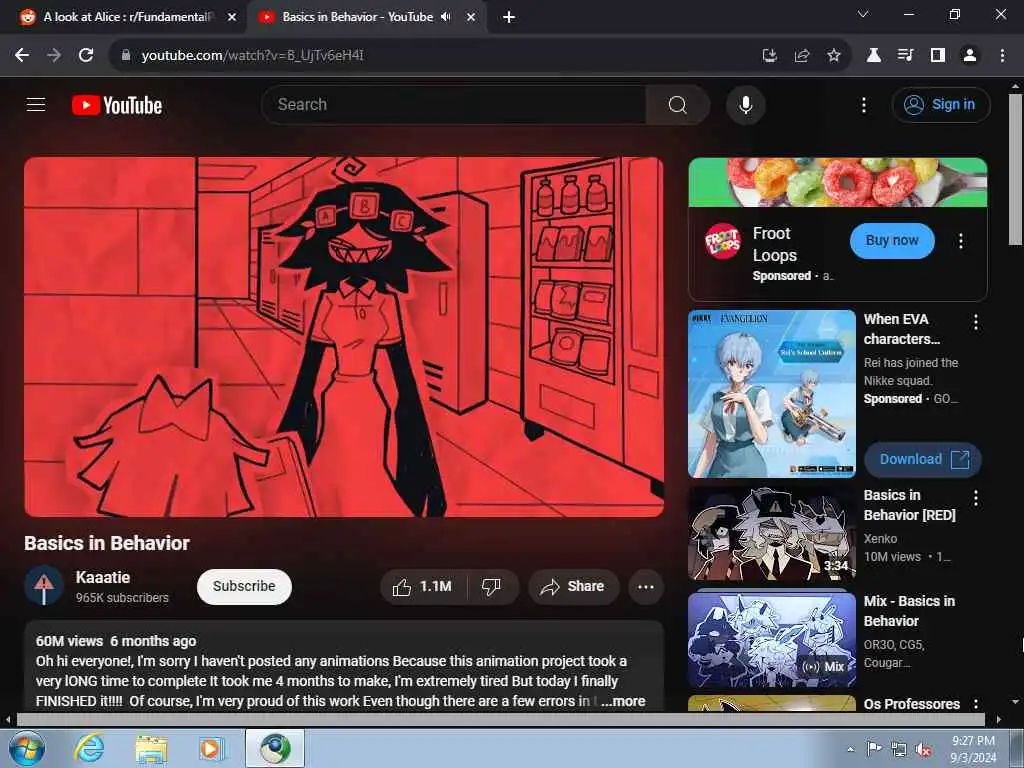The image size is (1024, 768).
Task: Open tab search chevron in title bar
Action: pos(863,14)
